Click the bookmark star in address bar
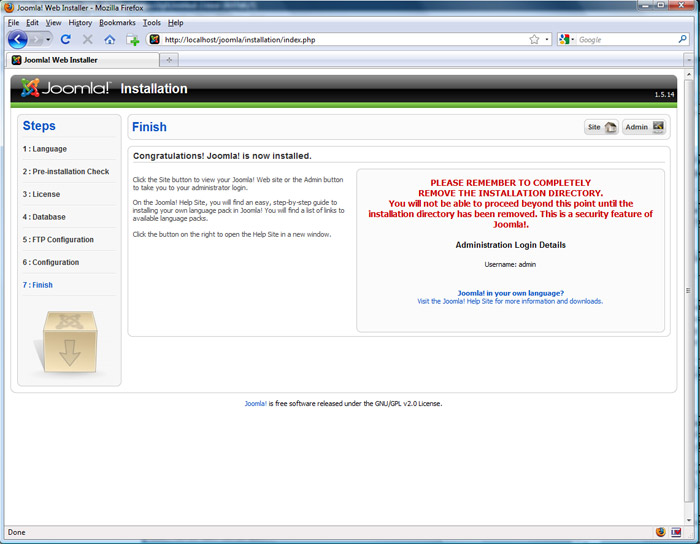 pos(534,40)
